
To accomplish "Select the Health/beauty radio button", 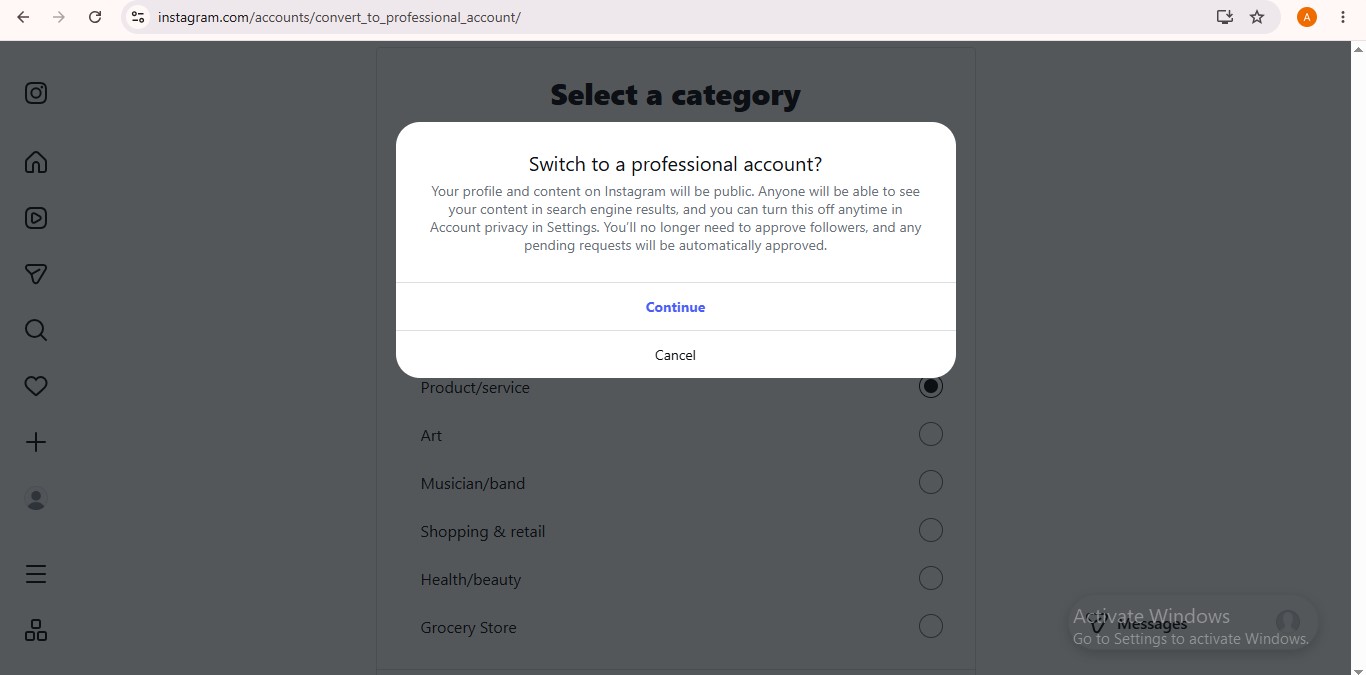I will click(x=930, y=578).
